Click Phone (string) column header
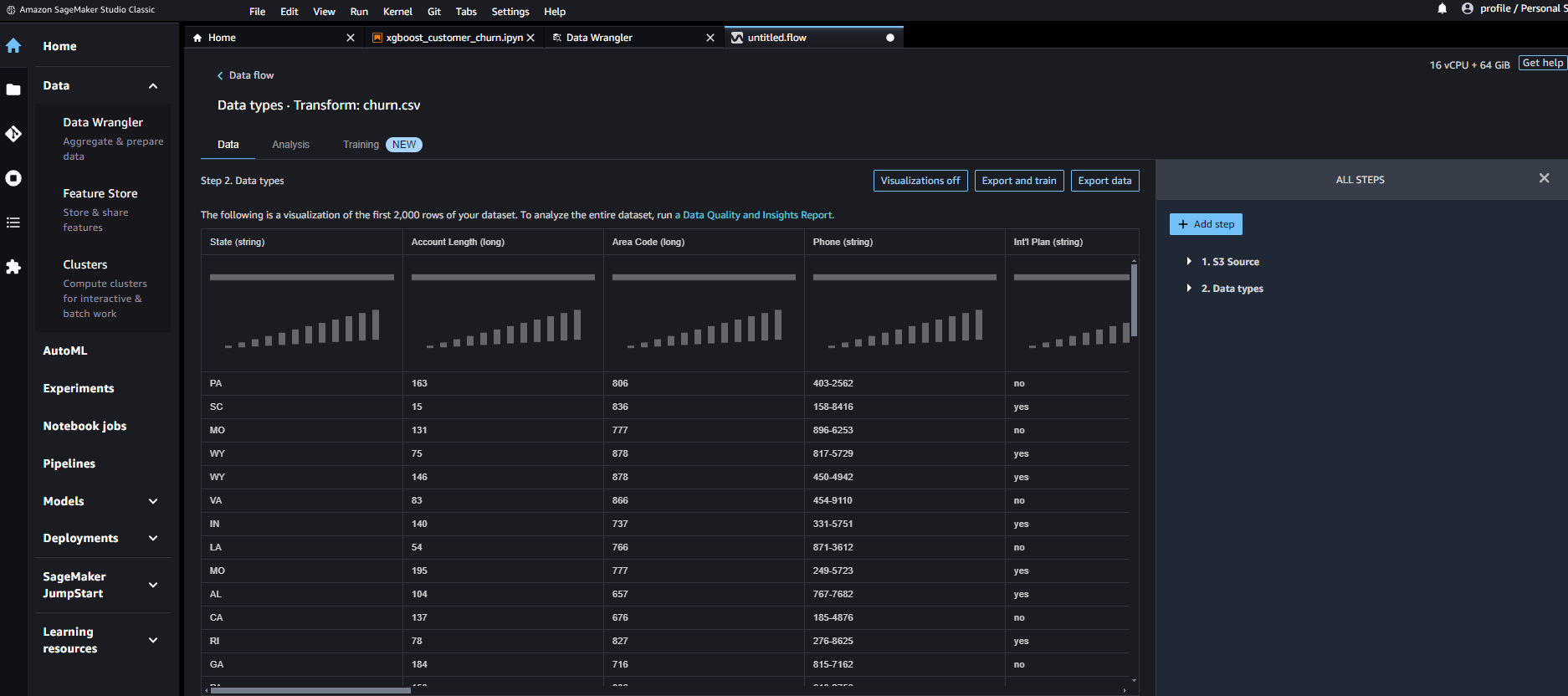The height and width of the screenshot is (696, 1568). click(904, 242)
